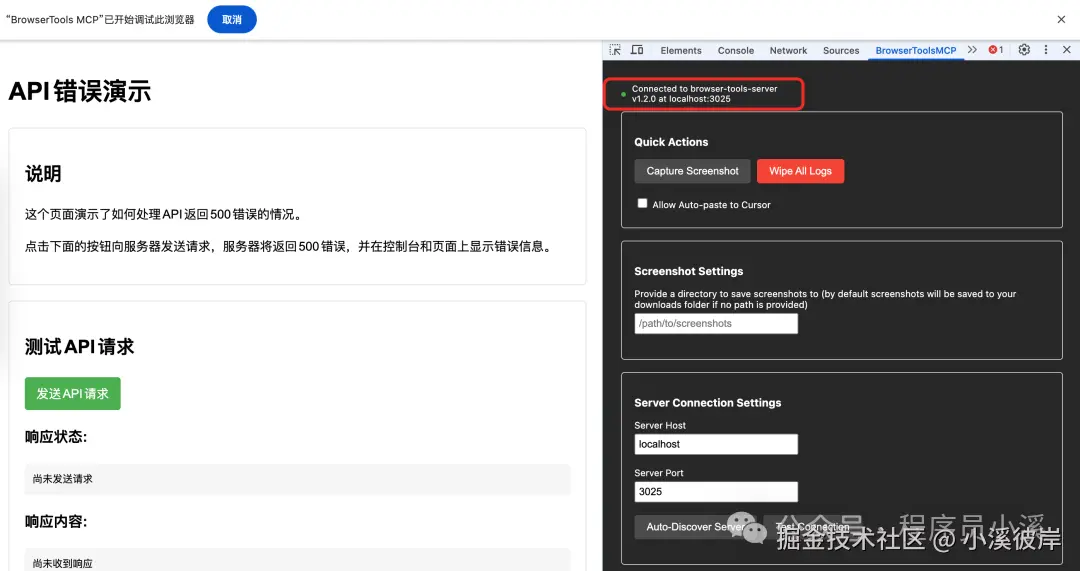Viewport: 1080px width, 571px height.
Task: Click the '尚未收到响应' response text
Action: click(63, 563)
